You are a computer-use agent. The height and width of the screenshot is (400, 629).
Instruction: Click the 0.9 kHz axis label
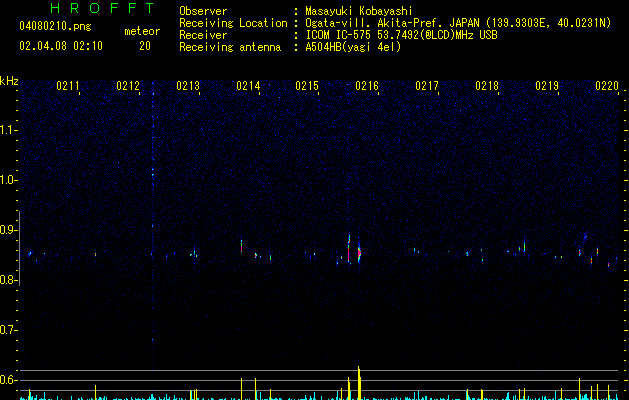[x=8, y=230]
